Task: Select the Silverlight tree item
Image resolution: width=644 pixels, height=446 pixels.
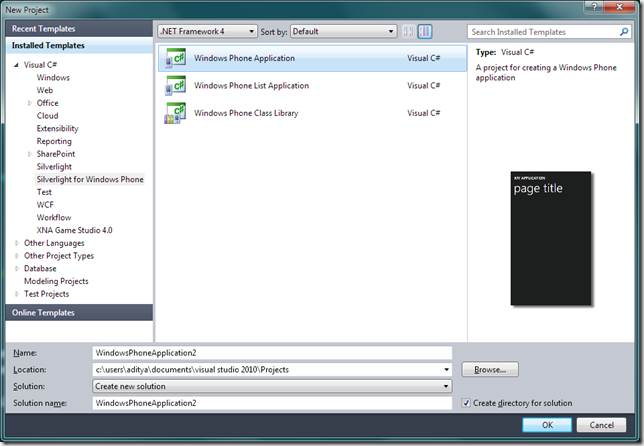Action: click(54, 167)
